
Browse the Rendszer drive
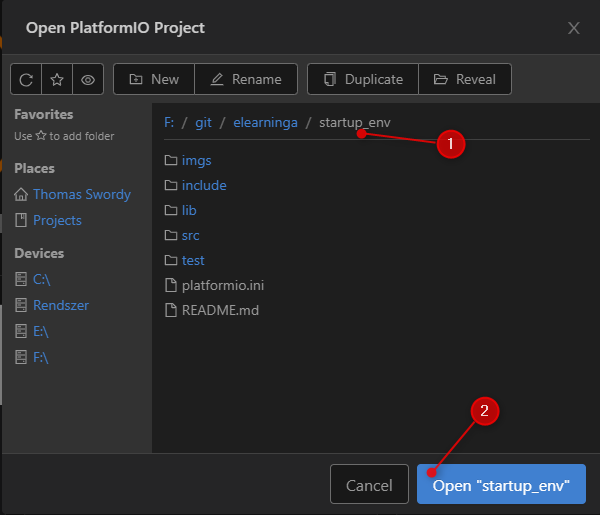tap(61, 305)
